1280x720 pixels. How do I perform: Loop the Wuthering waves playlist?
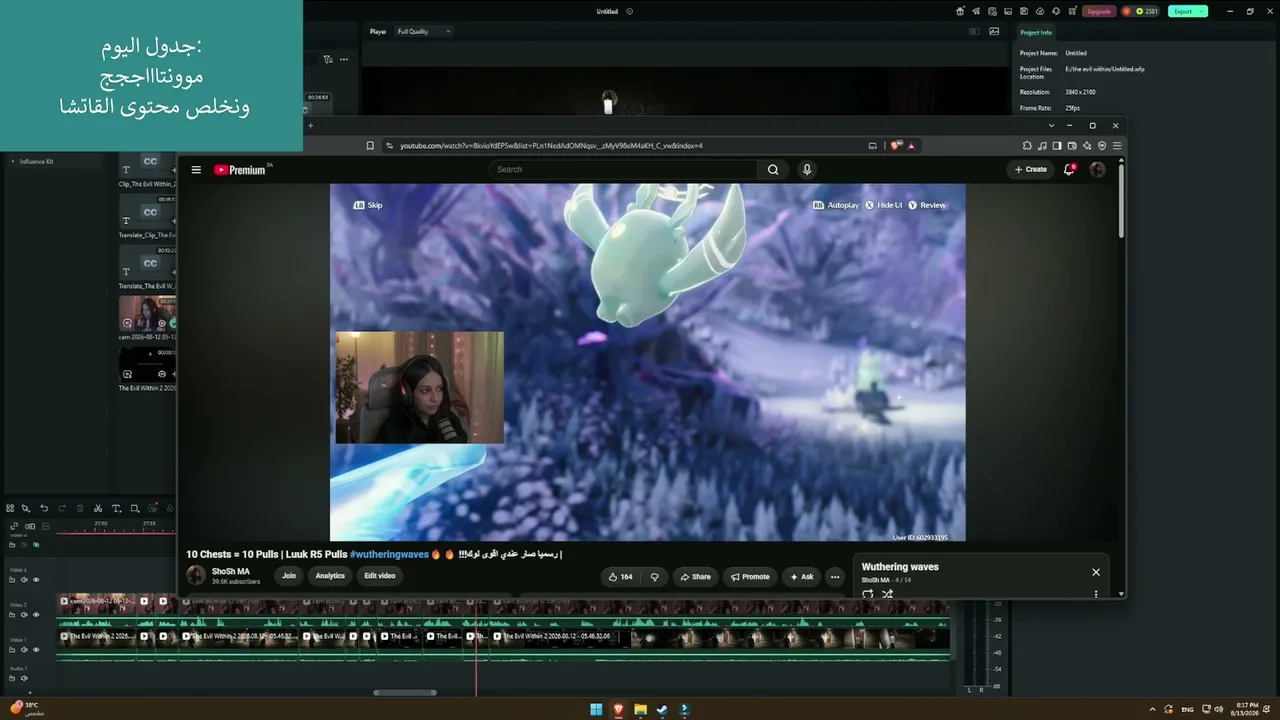click(x=867, y=594)
